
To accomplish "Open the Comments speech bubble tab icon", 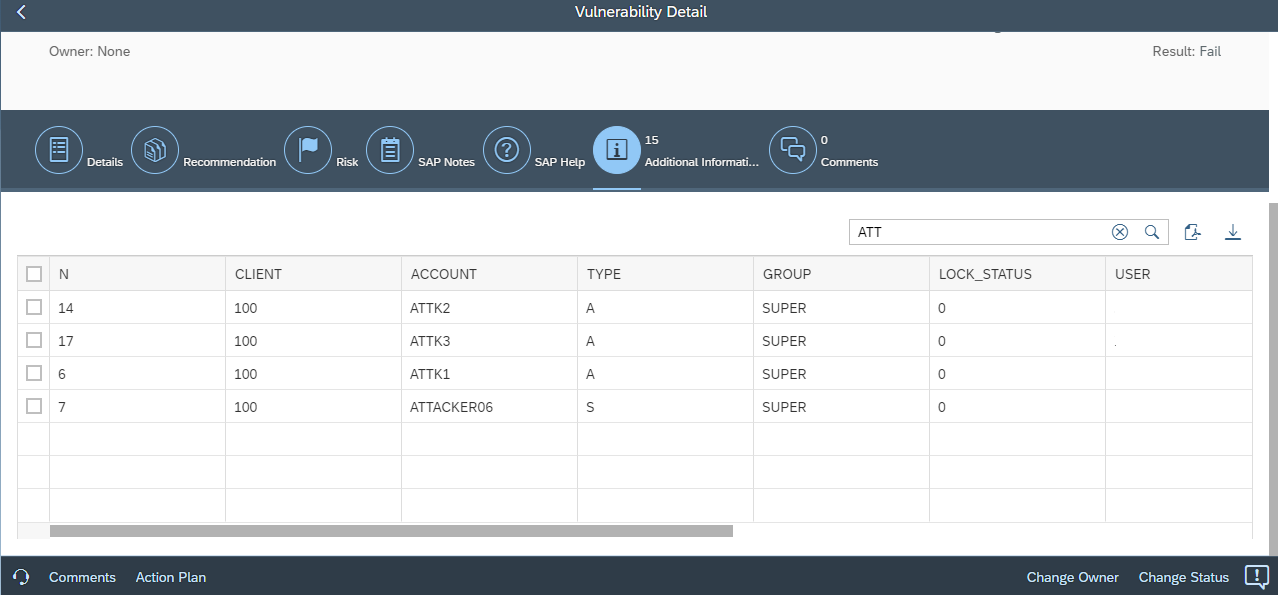I will click(x=792, y=150).
